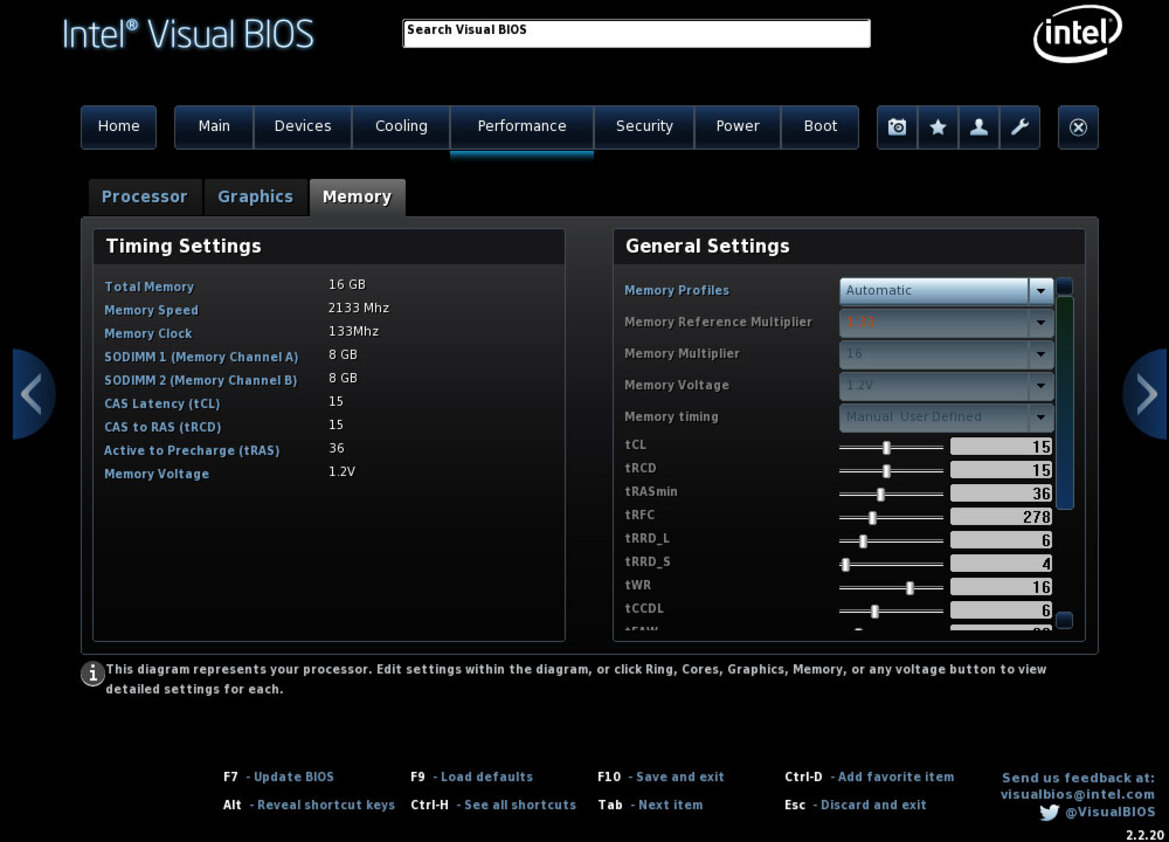Click the Update BIOS shortcut link

294,777
